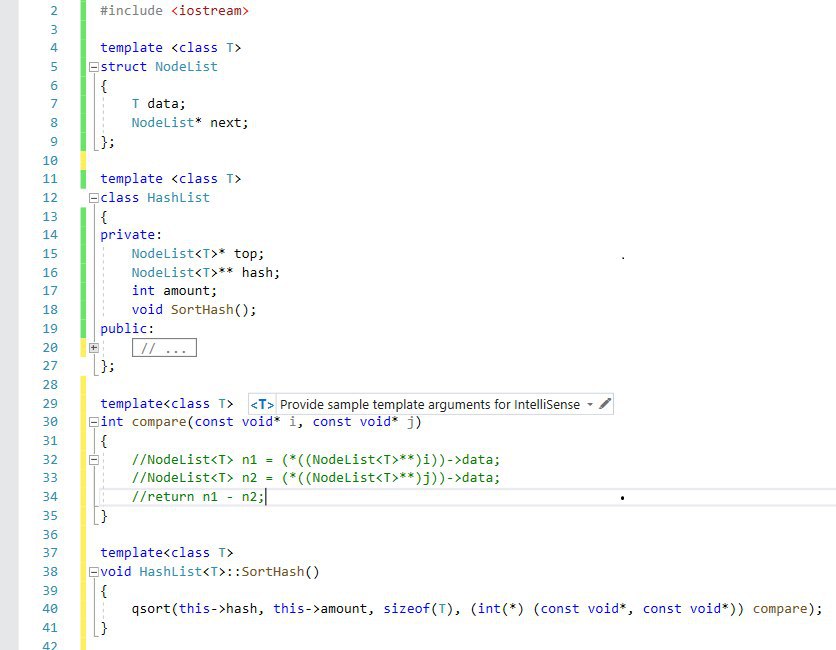The width and height of the screenshot is (836, 650).
Task: Collapse the comment block at line 32
Action: 94,460
